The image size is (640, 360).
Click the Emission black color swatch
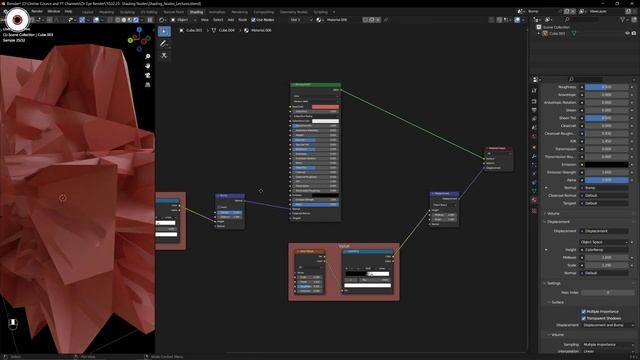(607, 164)
